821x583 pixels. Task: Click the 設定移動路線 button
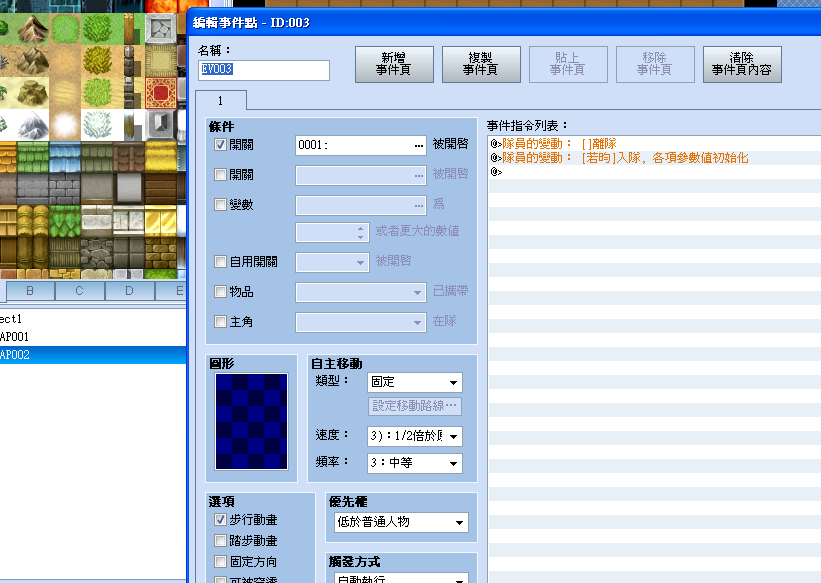click(415, 406)
